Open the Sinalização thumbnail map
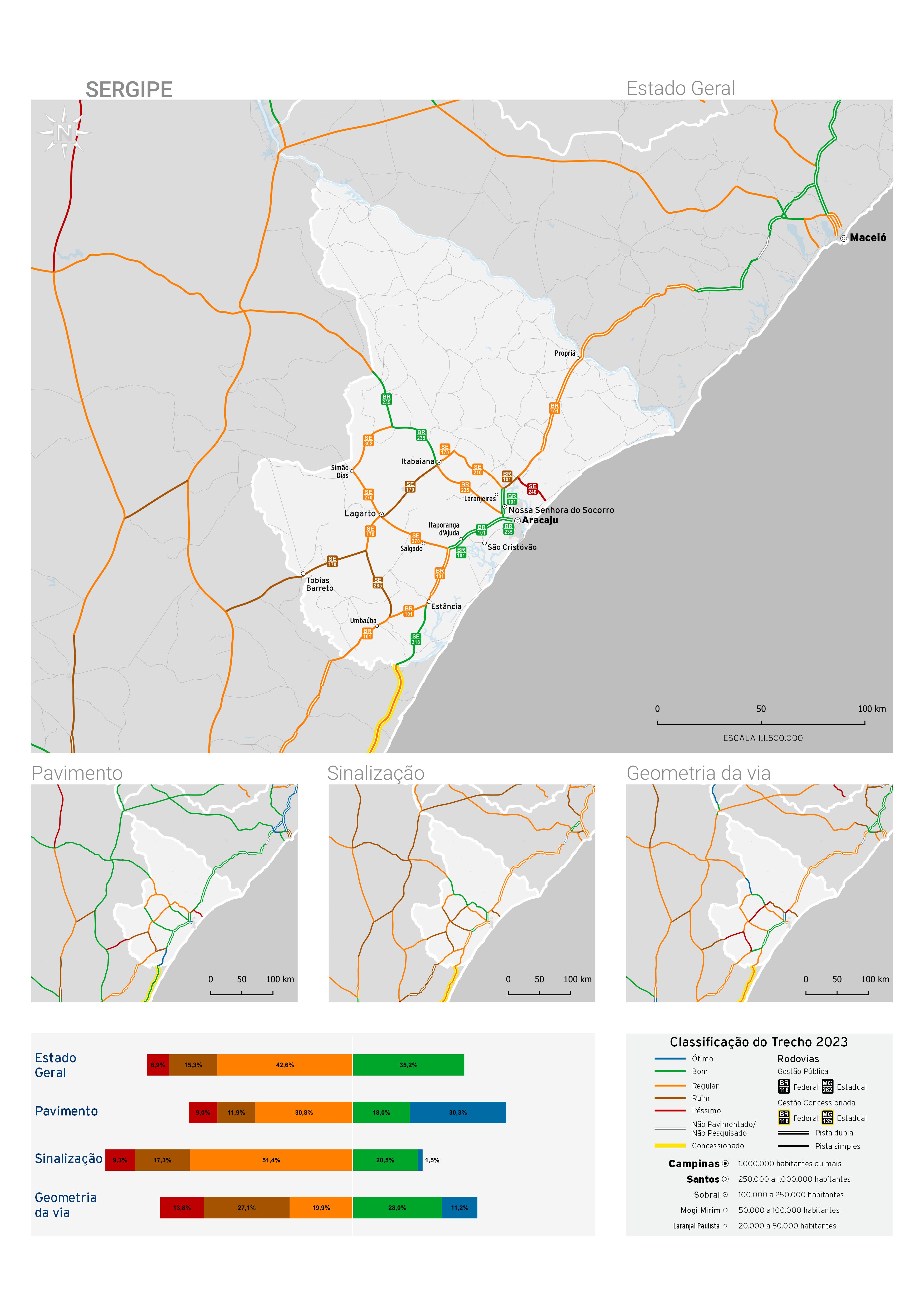 (x=461, y=893)
